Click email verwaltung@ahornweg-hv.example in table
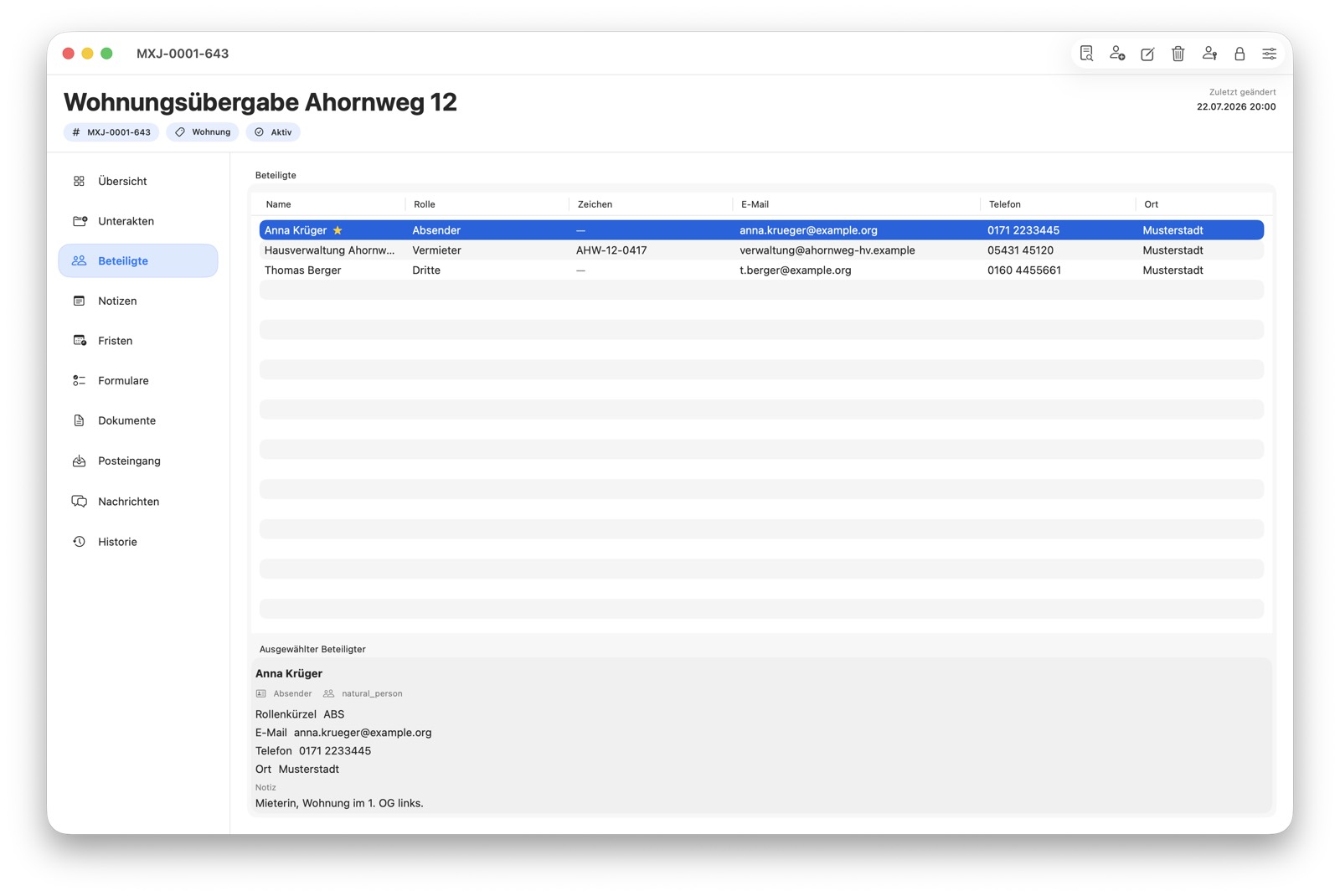The image size is (1340, 896). pos(827,250)
